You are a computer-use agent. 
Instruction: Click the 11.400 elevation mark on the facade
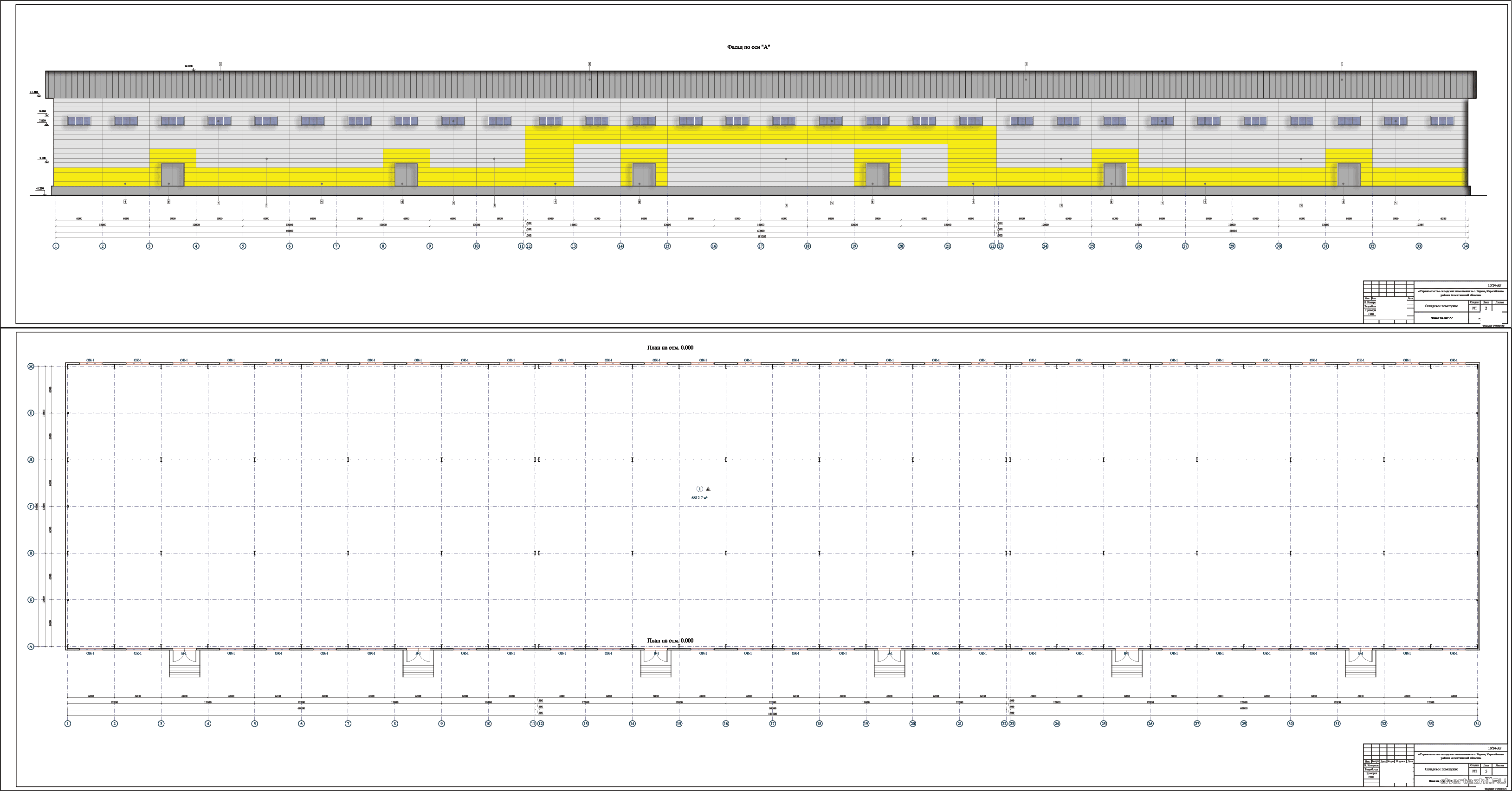tap(34, 93)
